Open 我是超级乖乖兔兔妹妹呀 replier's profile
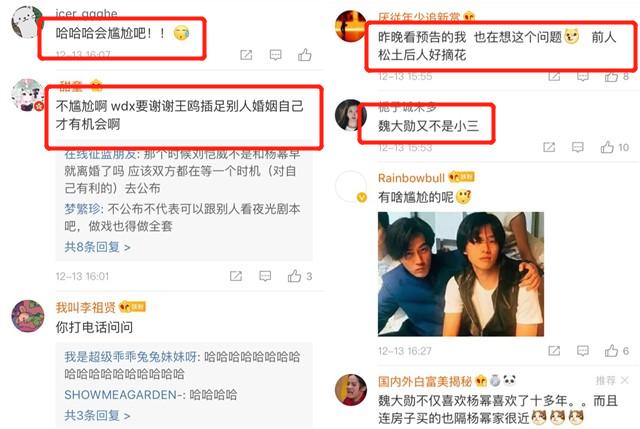 131,357
